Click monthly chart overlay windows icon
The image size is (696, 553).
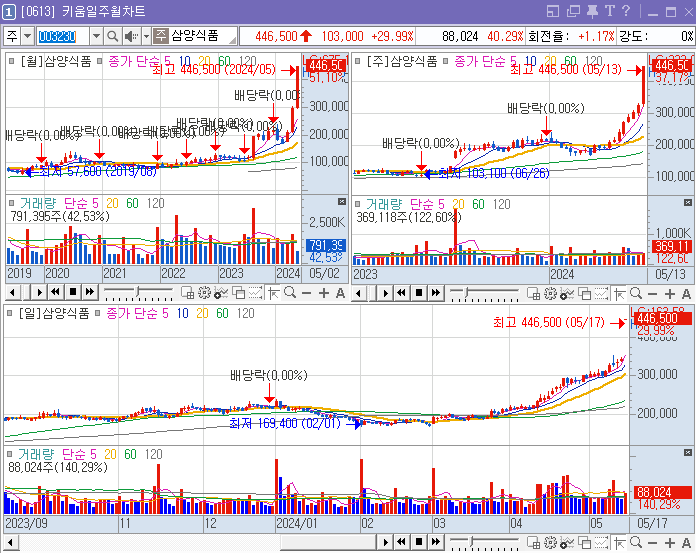(x=238, y=293)
